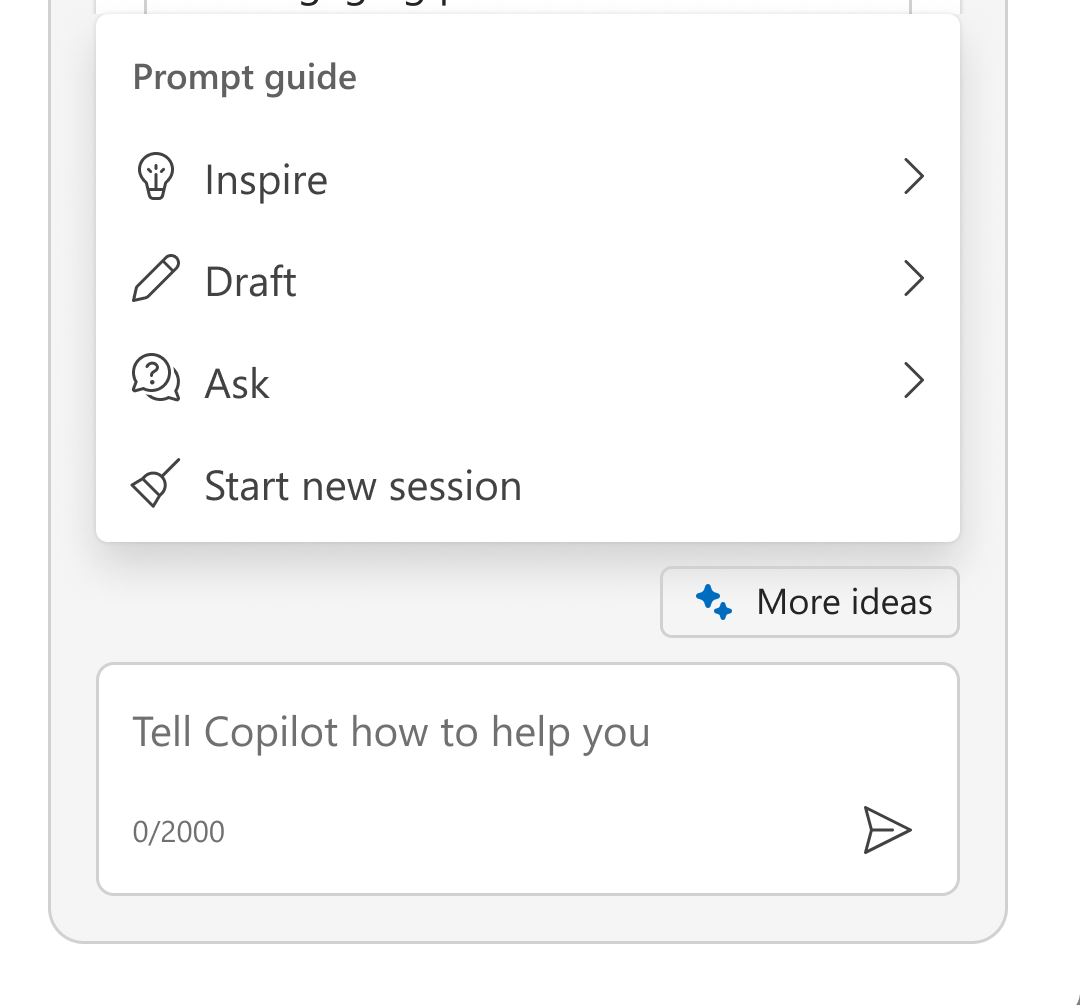This screenshot has height=1005, width=1080.
Task: Click the Prompt guide heading
Action: pyautogui.click(x=243, y=76)
